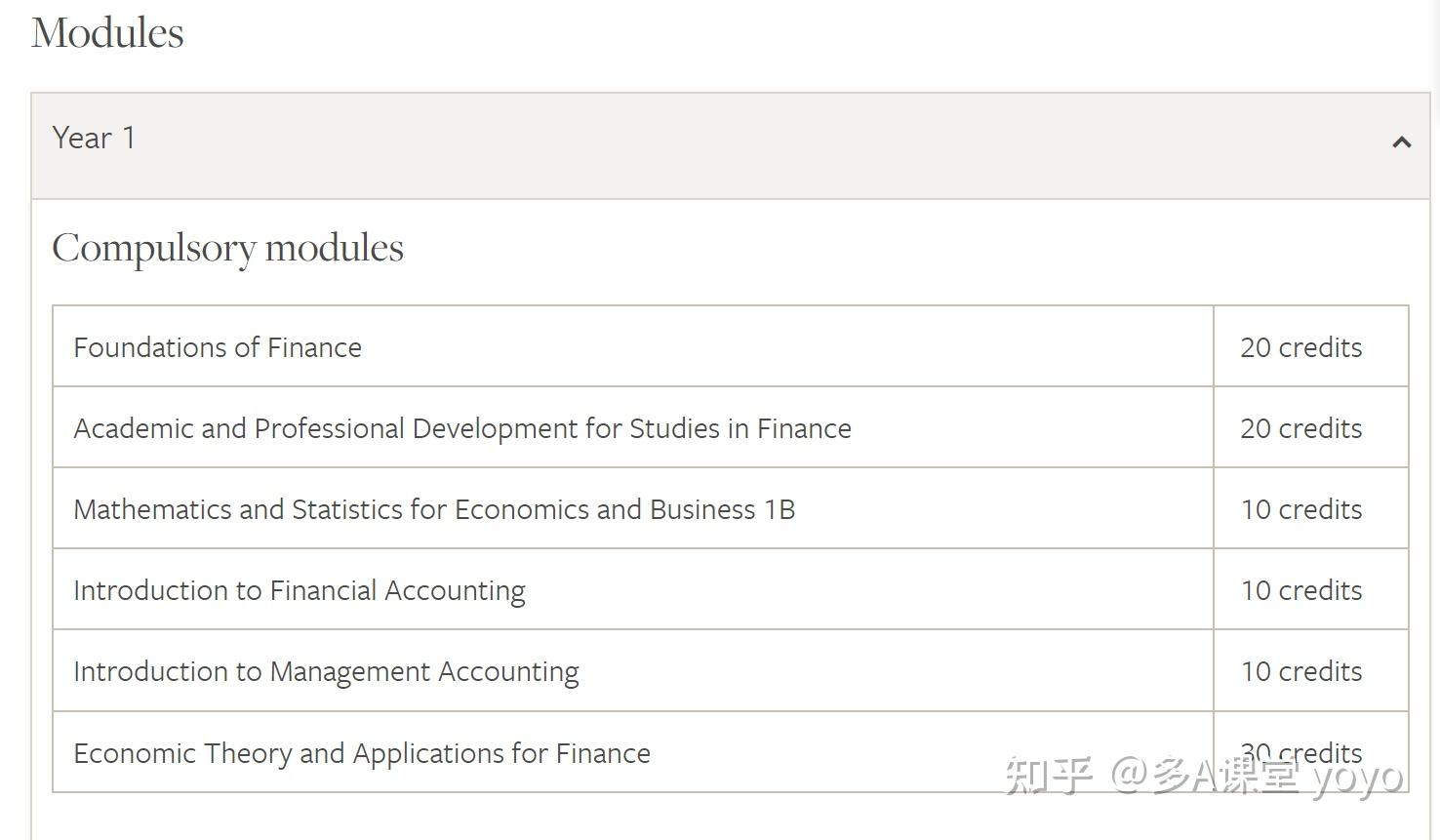Open Introduction to Management Accounting module
1440x840 pixels.
326,671
